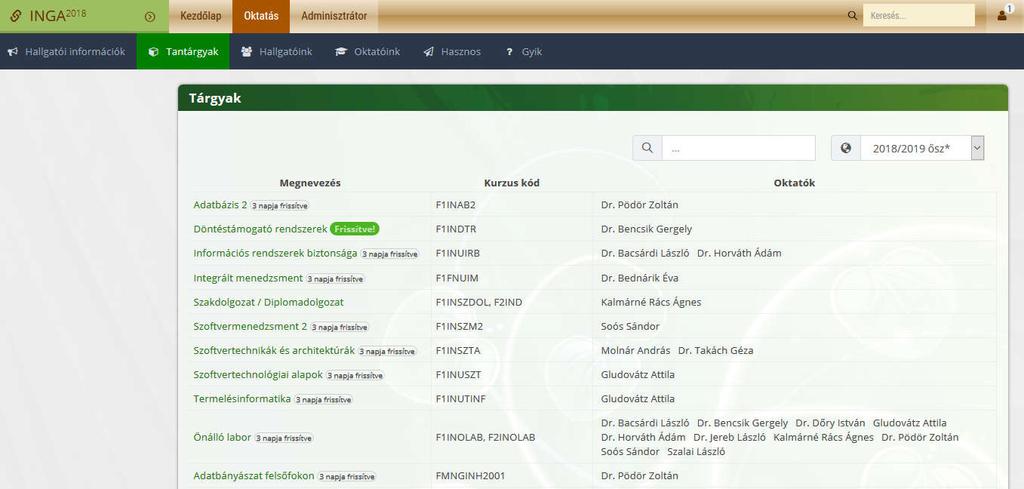Click the search icon in Tárgyak panel
This screenshot has width=1024, height=489.
647,148
